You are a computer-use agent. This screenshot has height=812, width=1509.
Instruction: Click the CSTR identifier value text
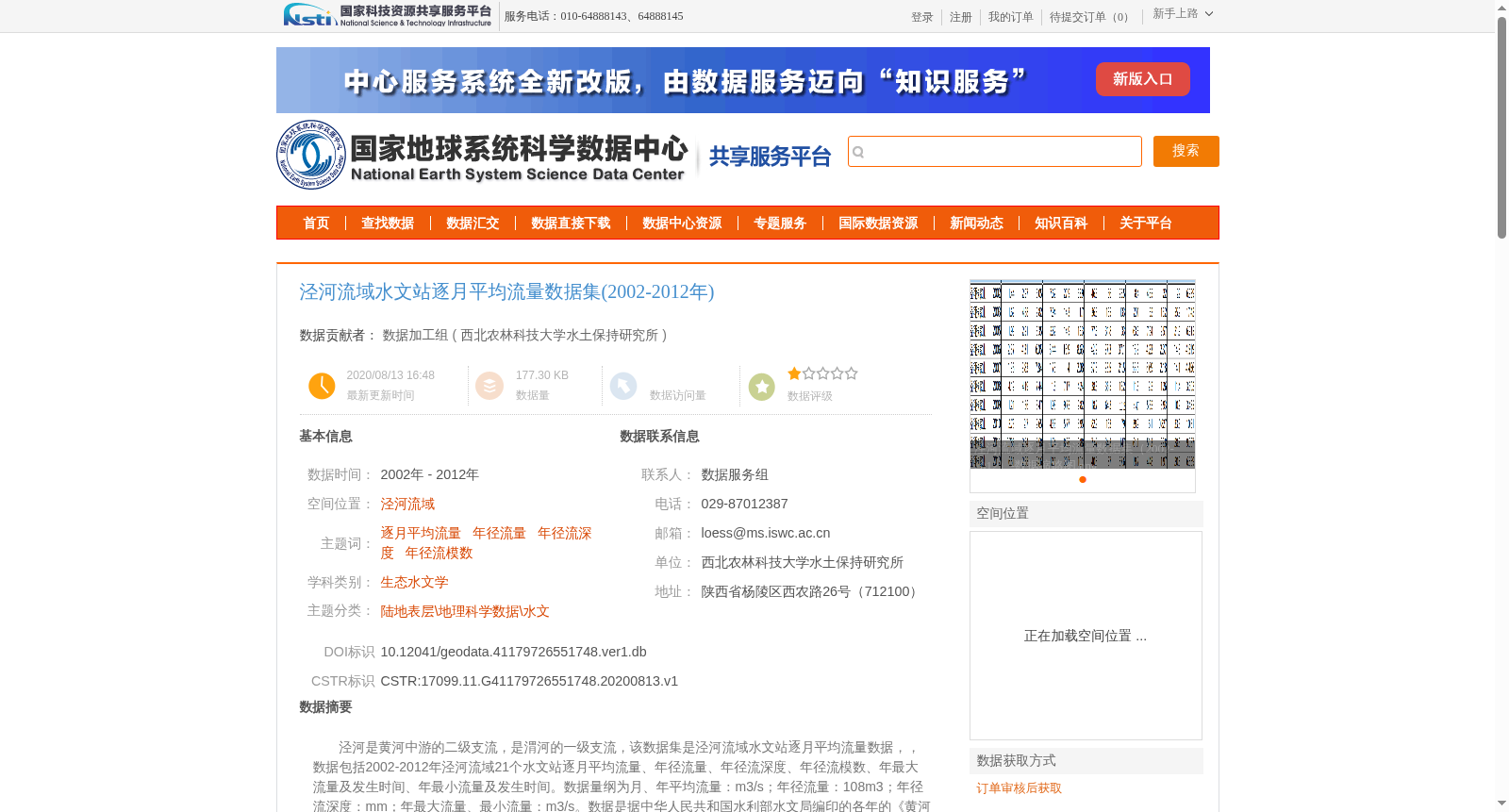529,681
